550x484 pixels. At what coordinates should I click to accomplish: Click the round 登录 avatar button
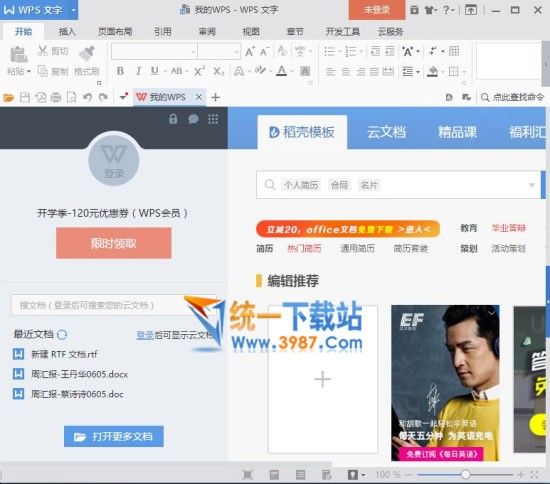click(x=114, y=161)
